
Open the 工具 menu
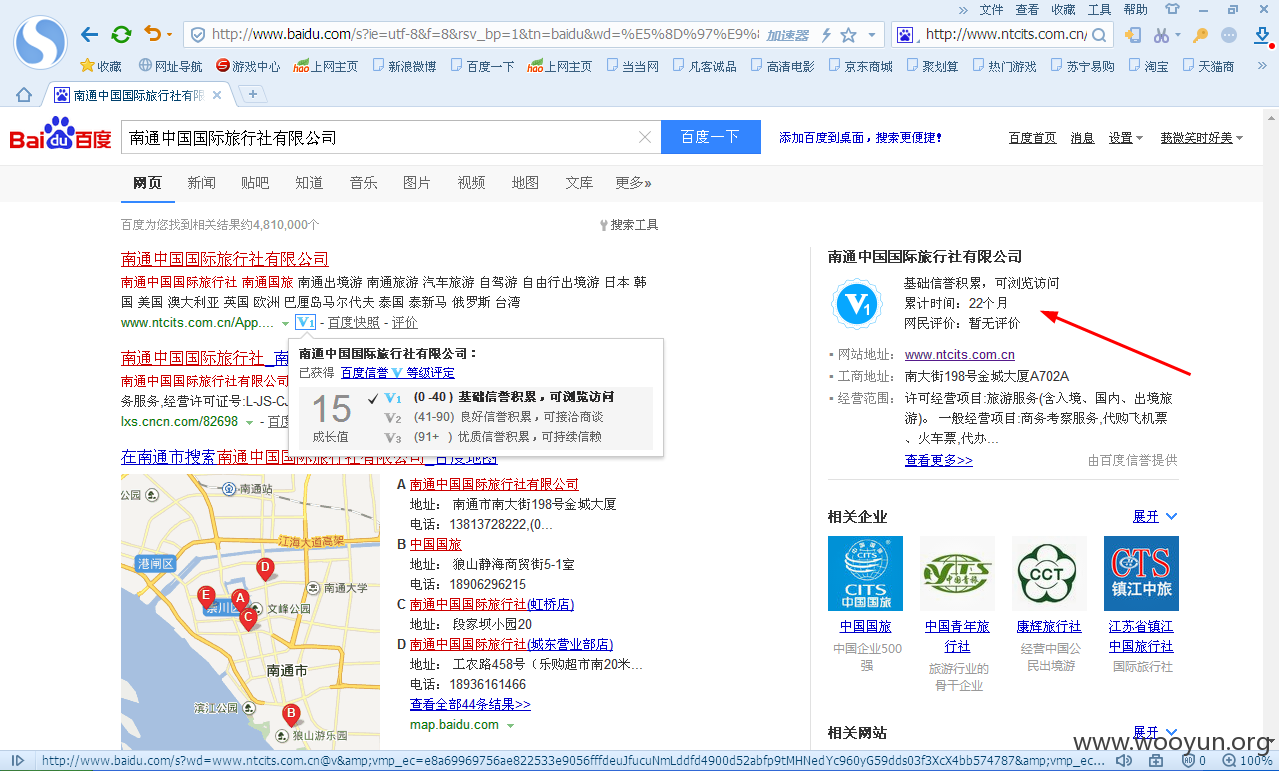coord(1099,9)
